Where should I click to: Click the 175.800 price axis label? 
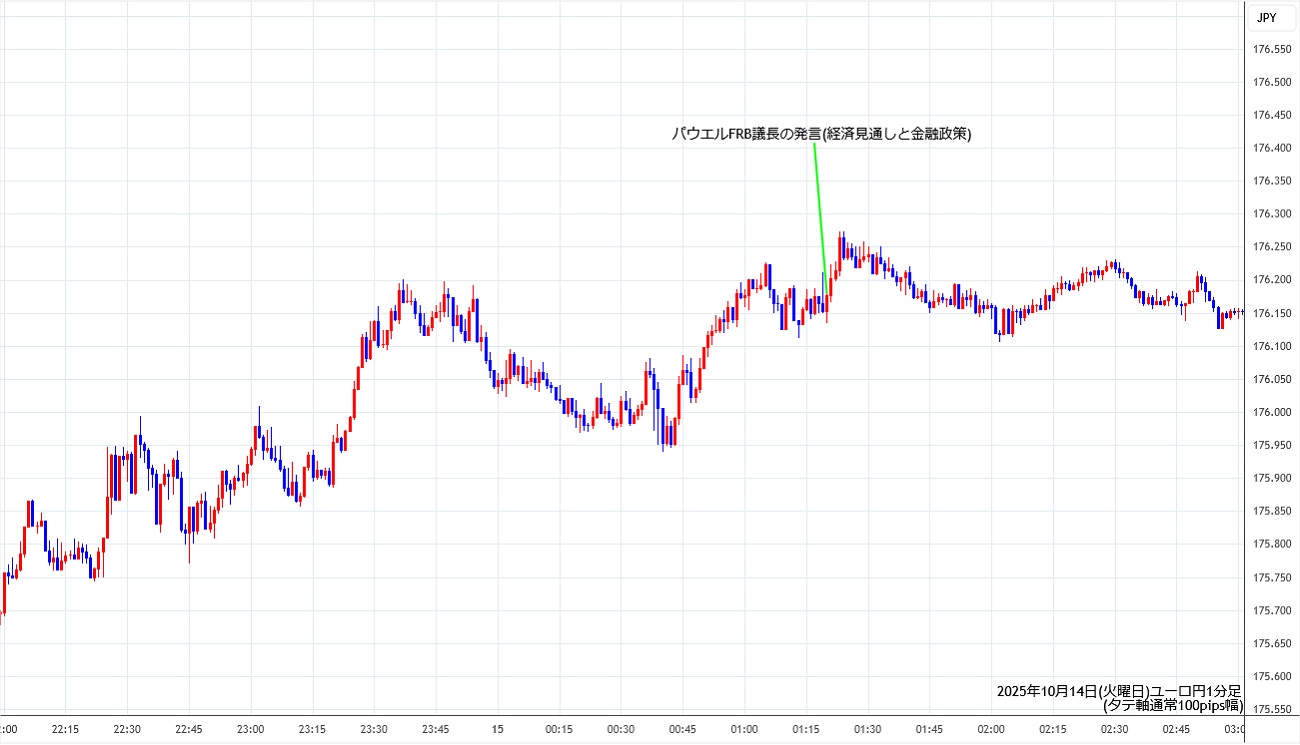(x=1271, y=544)
